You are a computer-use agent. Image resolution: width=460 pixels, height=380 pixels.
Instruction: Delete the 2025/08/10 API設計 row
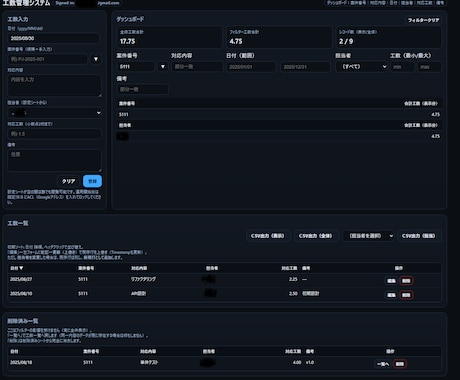click(406, 295)
